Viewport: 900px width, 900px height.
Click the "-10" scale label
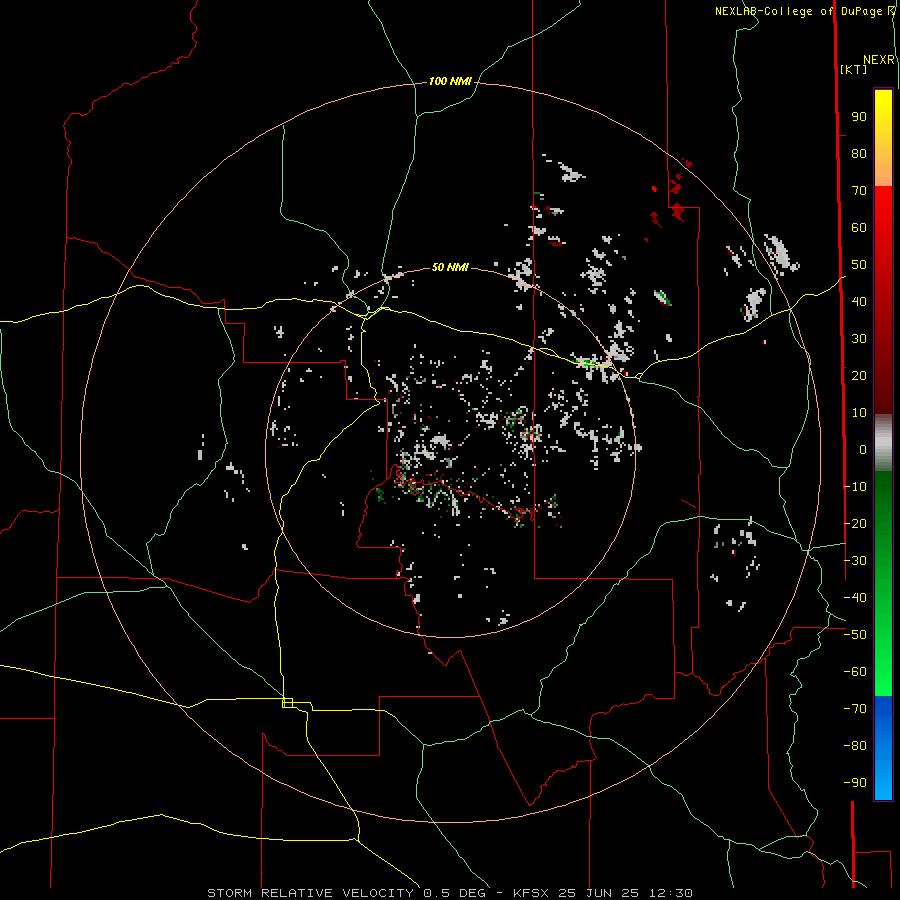click(x=855, y=487)
